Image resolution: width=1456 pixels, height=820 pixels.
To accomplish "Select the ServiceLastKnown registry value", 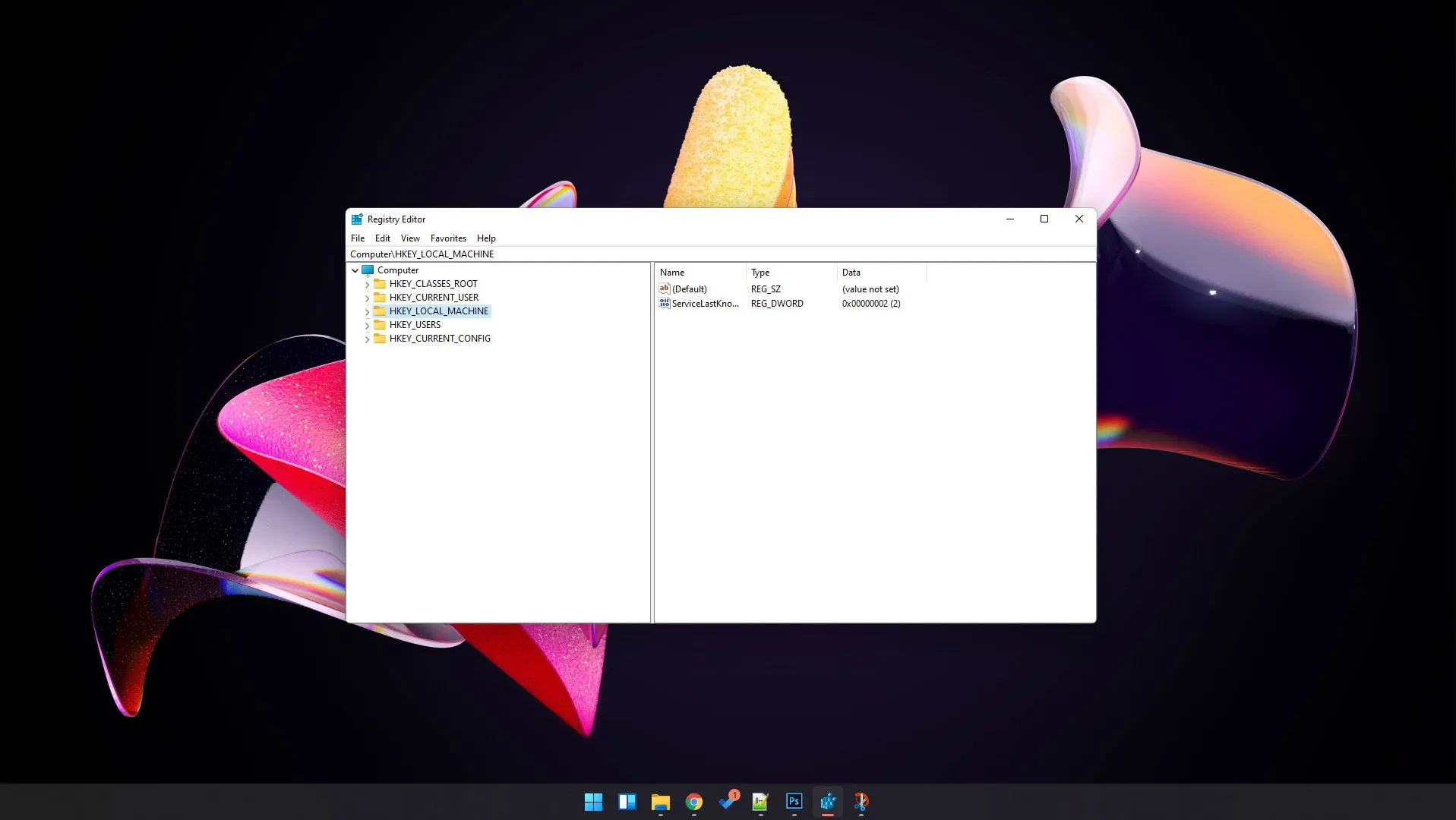I will pyautogui.click(x=704, y=304).
